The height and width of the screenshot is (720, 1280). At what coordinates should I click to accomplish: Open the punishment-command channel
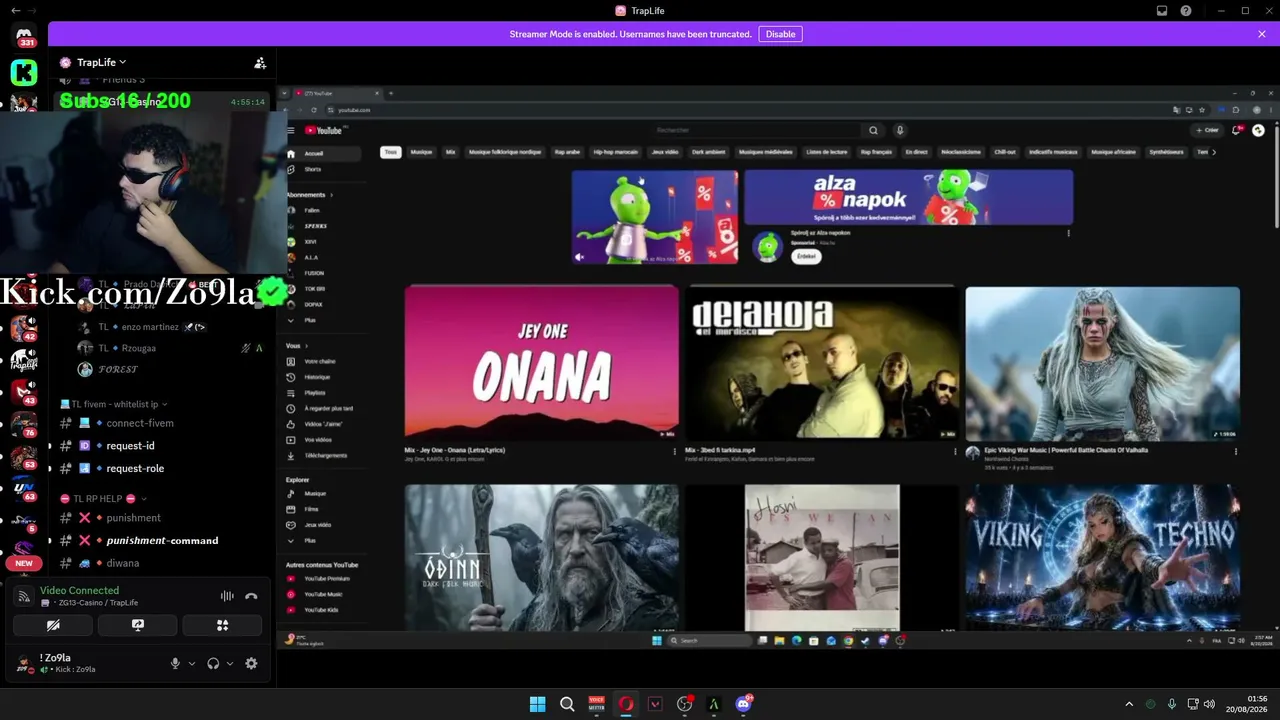pyautogui.click(x=162, y=540)
